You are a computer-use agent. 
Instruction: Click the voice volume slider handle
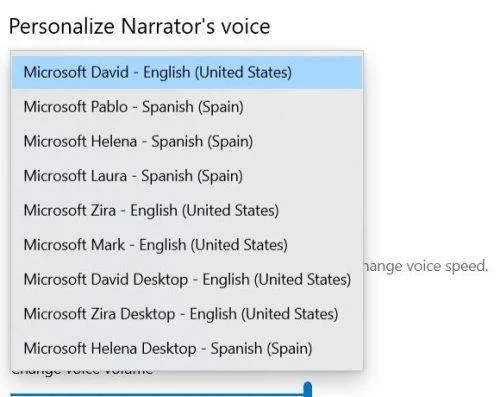(x=308, y=389)
